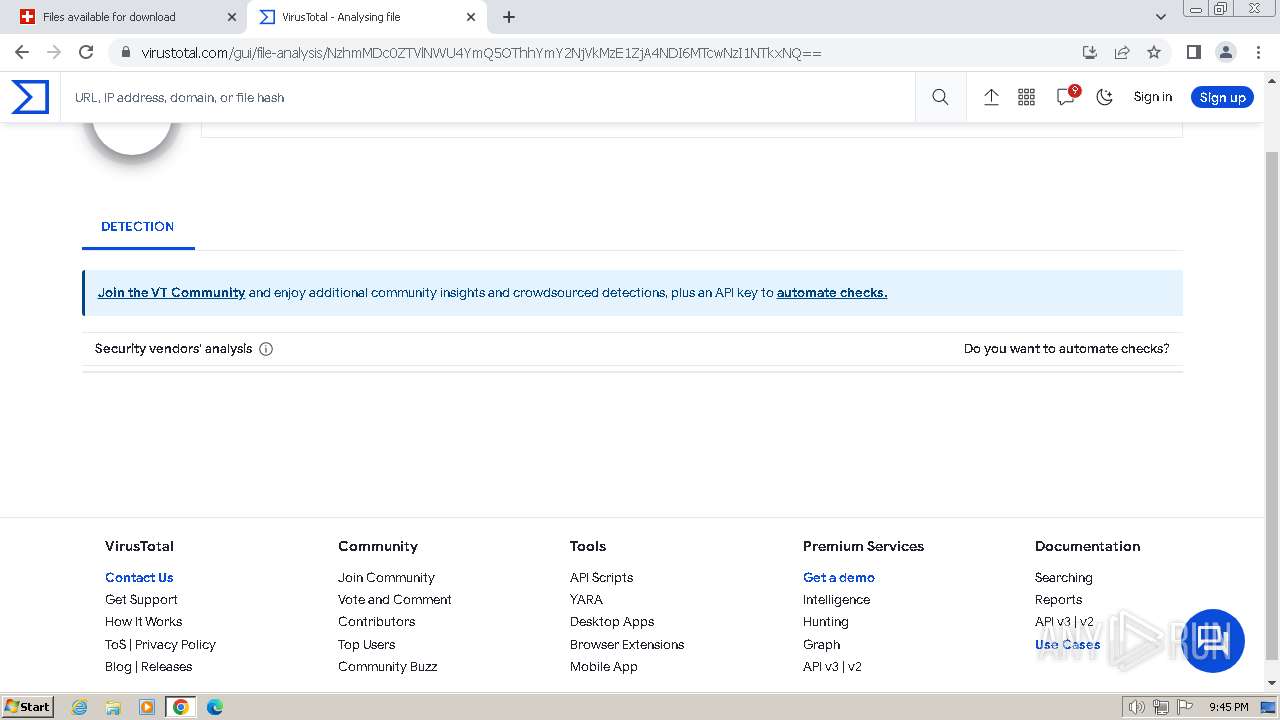Open Browser Extensions link
Viewport: 1280px width, 720px height.
(627, 645)
